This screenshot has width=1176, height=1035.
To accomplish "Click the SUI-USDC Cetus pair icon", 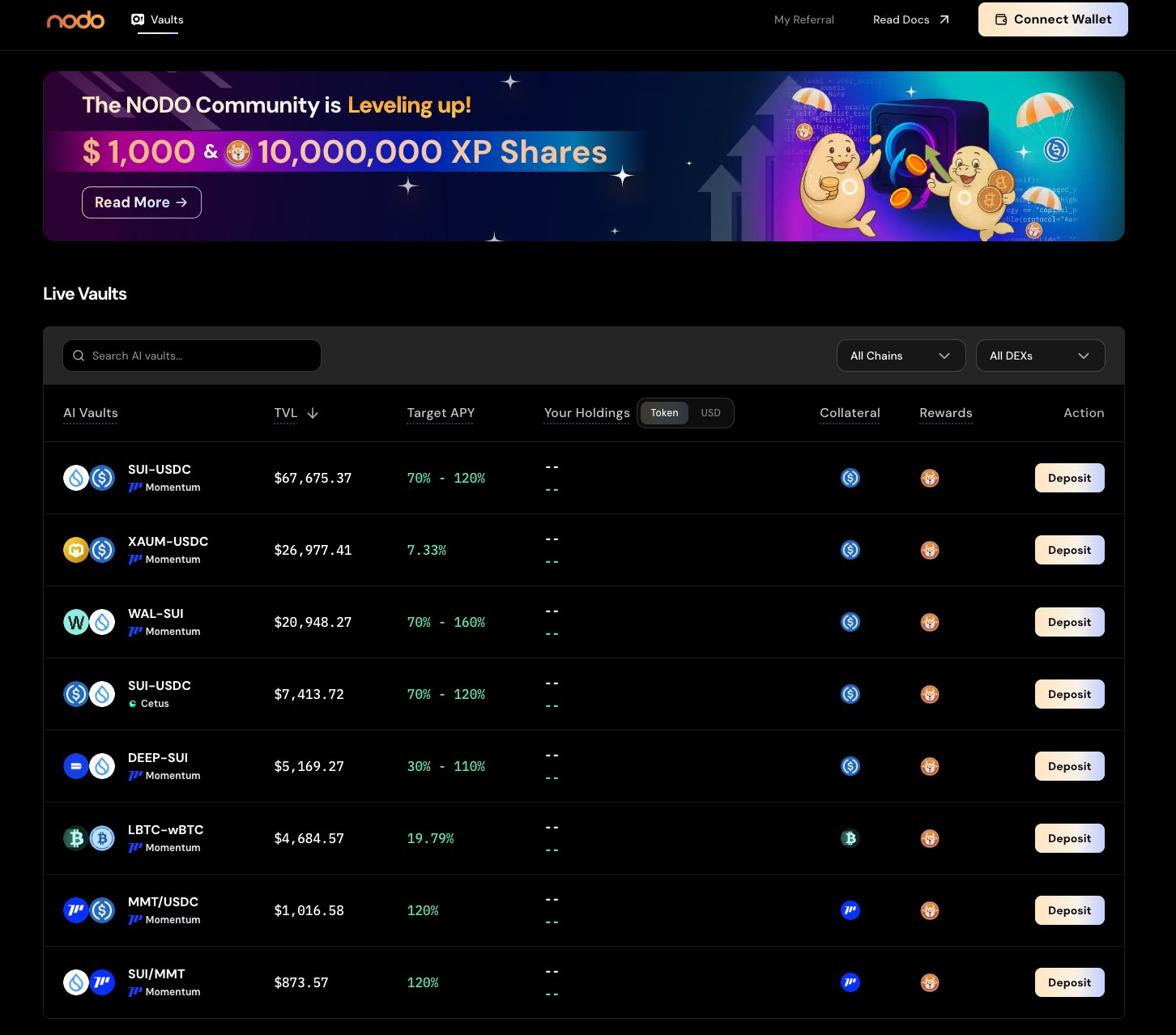I will [89, 694].
